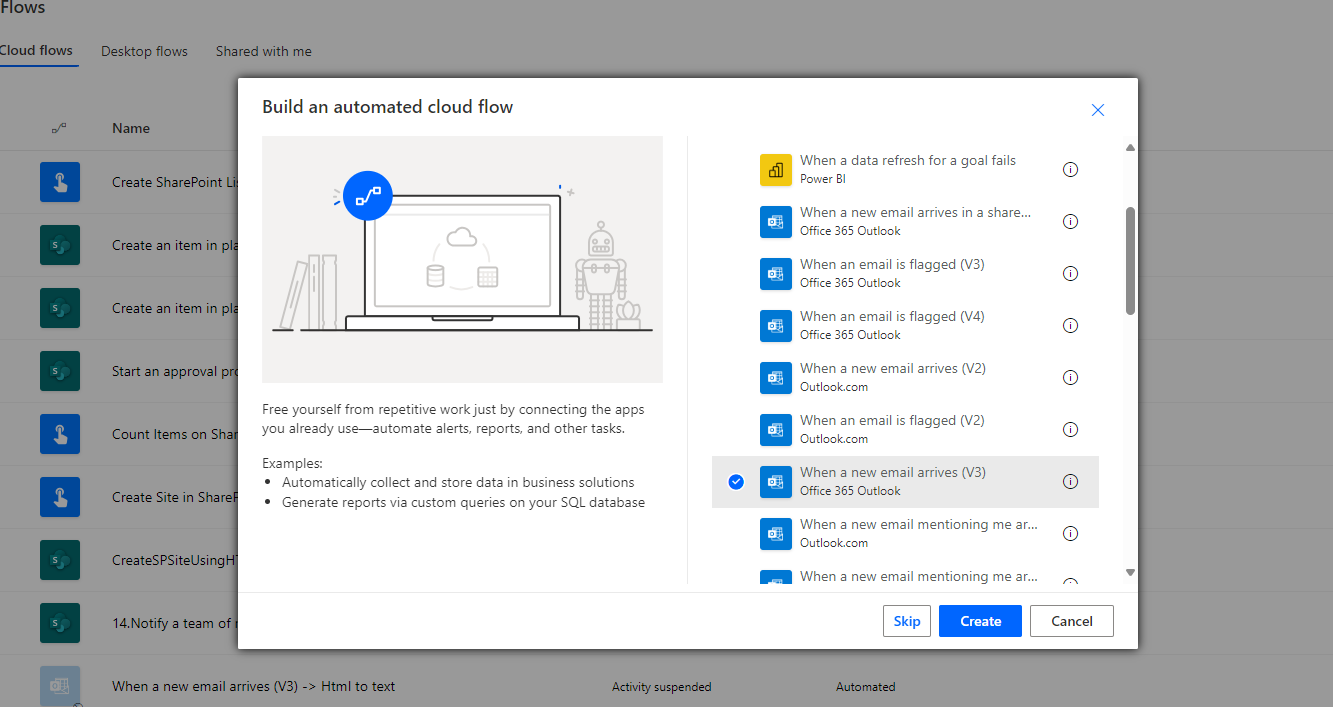Click the Activity suspended status text
The image size is (1333, 707).
coord(662,687)
